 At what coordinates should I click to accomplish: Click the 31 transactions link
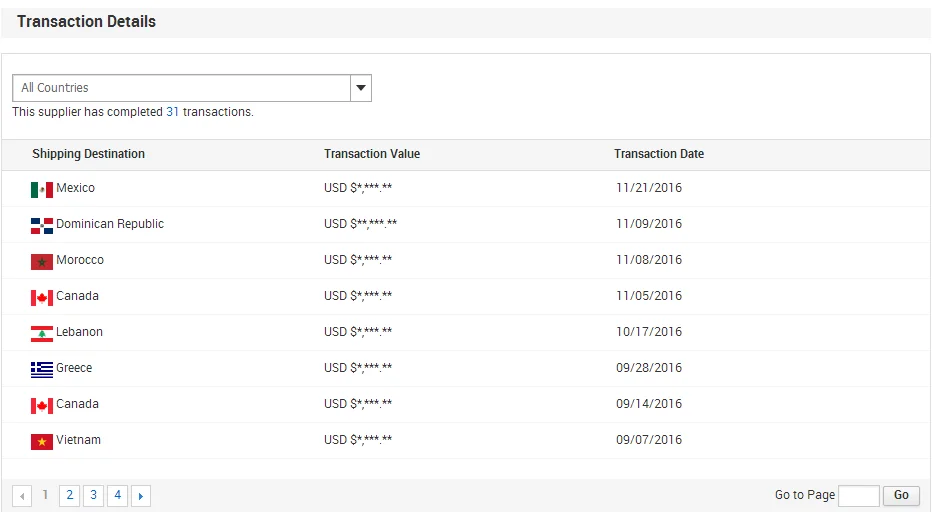point(173,112)
